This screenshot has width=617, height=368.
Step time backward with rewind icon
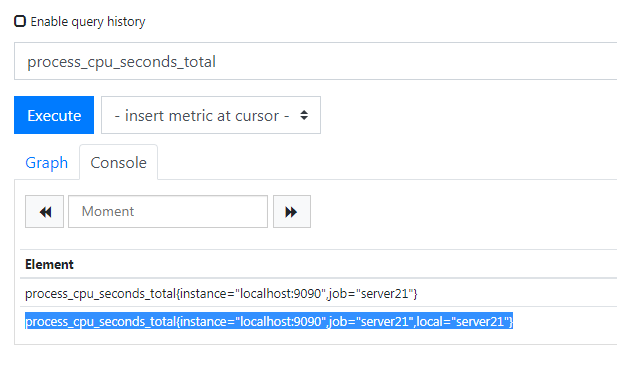click(x=44, y=211)
